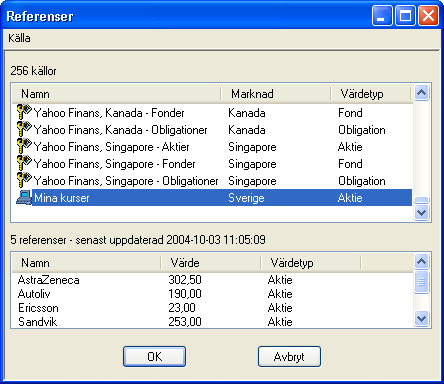Select the Mina kurser source row
This screenshot has height=384, width=444.
(x=212, y=198)
